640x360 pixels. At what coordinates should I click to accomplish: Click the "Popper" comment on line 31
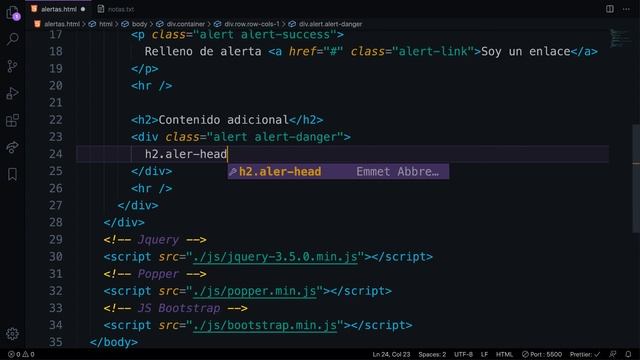[158, 274]
